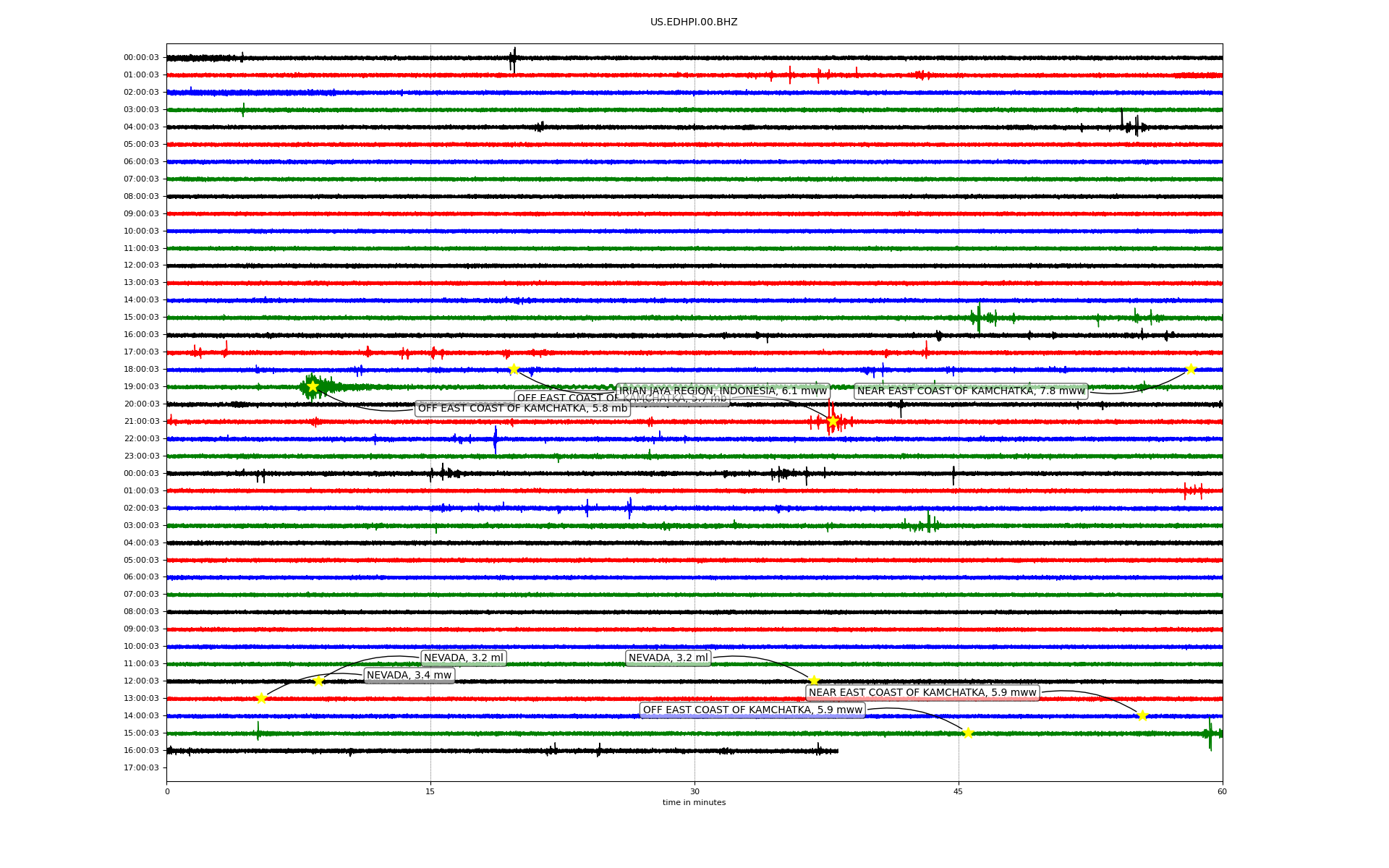Click the 21:00:03 row time label
This screenshot has width=1389, height=868.
click(141, 422)
